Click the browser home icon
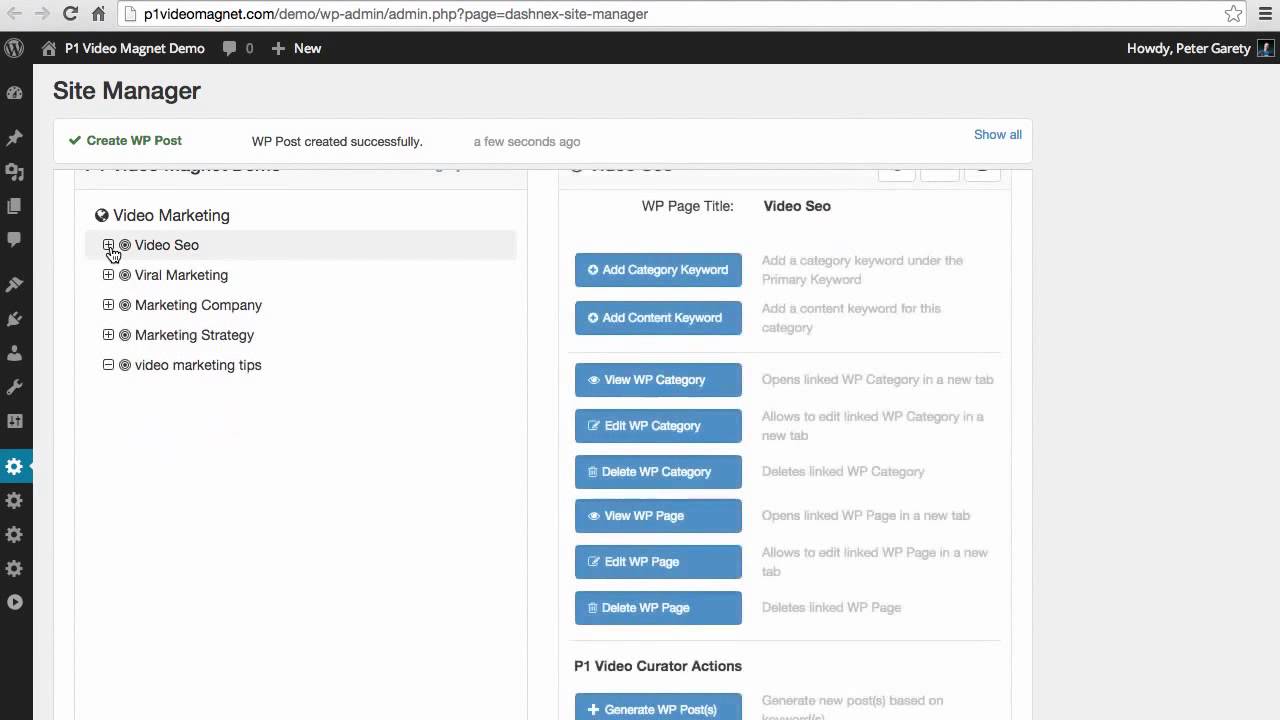The width and height of the screenshot is (1280, 720). tap(98, 14)
